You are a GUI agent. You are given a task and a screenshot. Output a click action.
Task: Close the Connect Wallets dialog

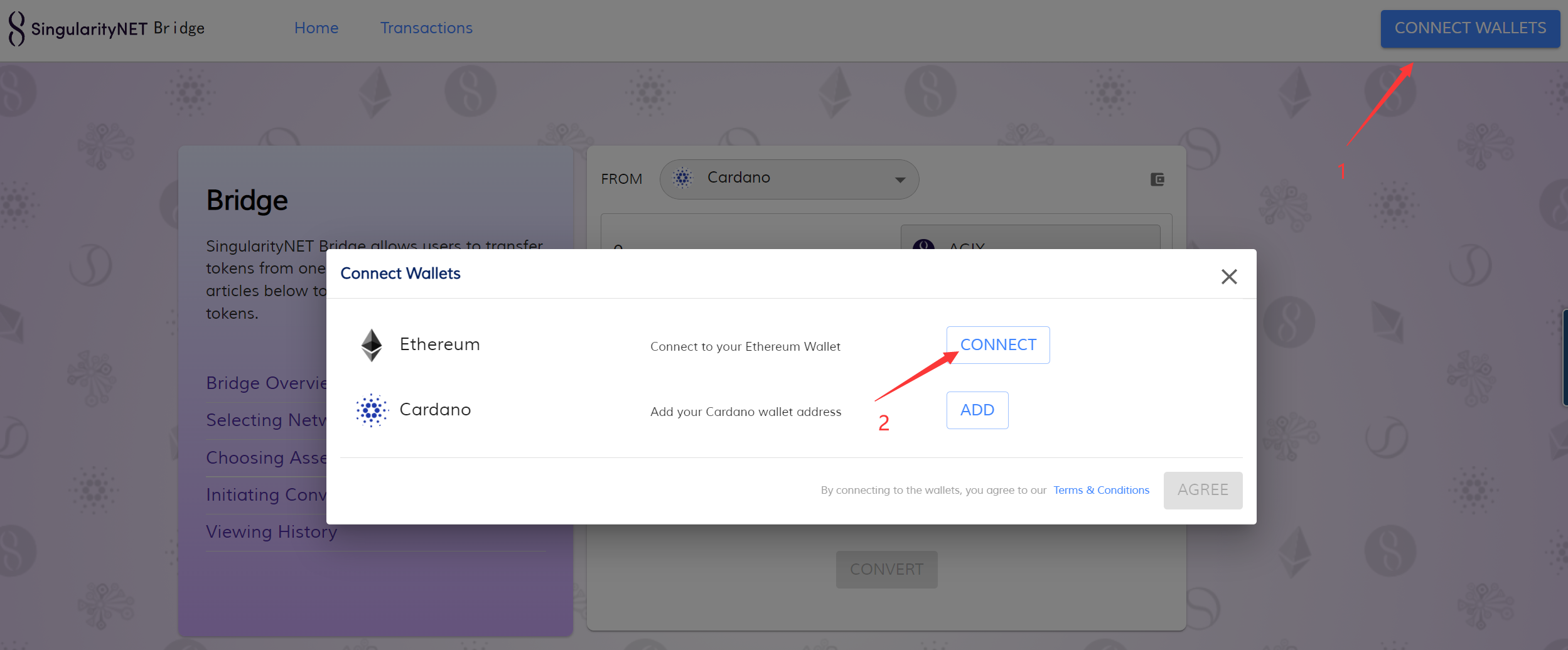click(x=1229, y=277)
